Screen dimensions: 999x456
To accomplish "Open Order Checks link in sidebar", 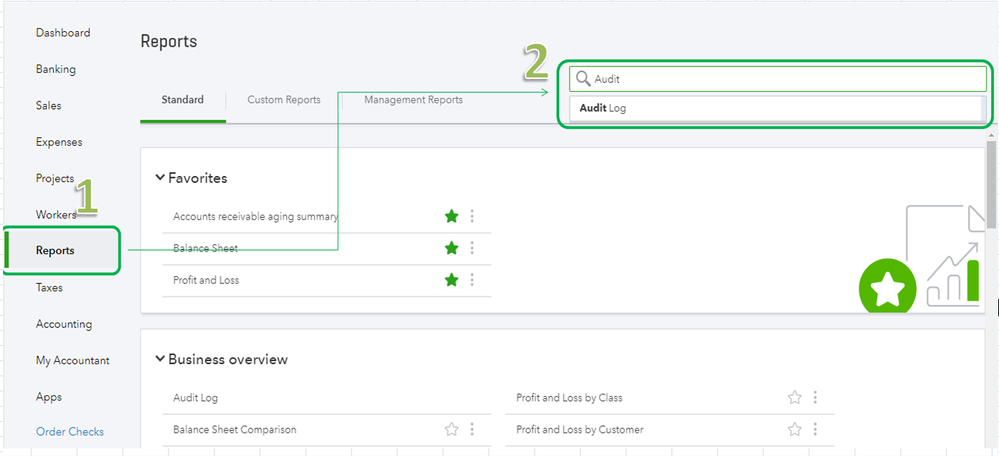I will point(70,432).
